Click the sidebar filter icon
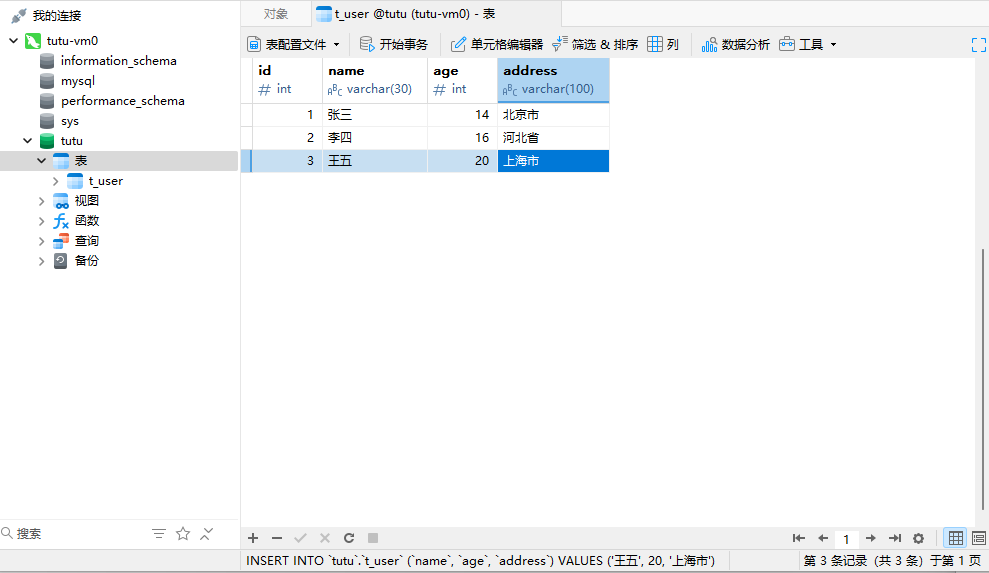Screen dimensions: 989x573 159,534
